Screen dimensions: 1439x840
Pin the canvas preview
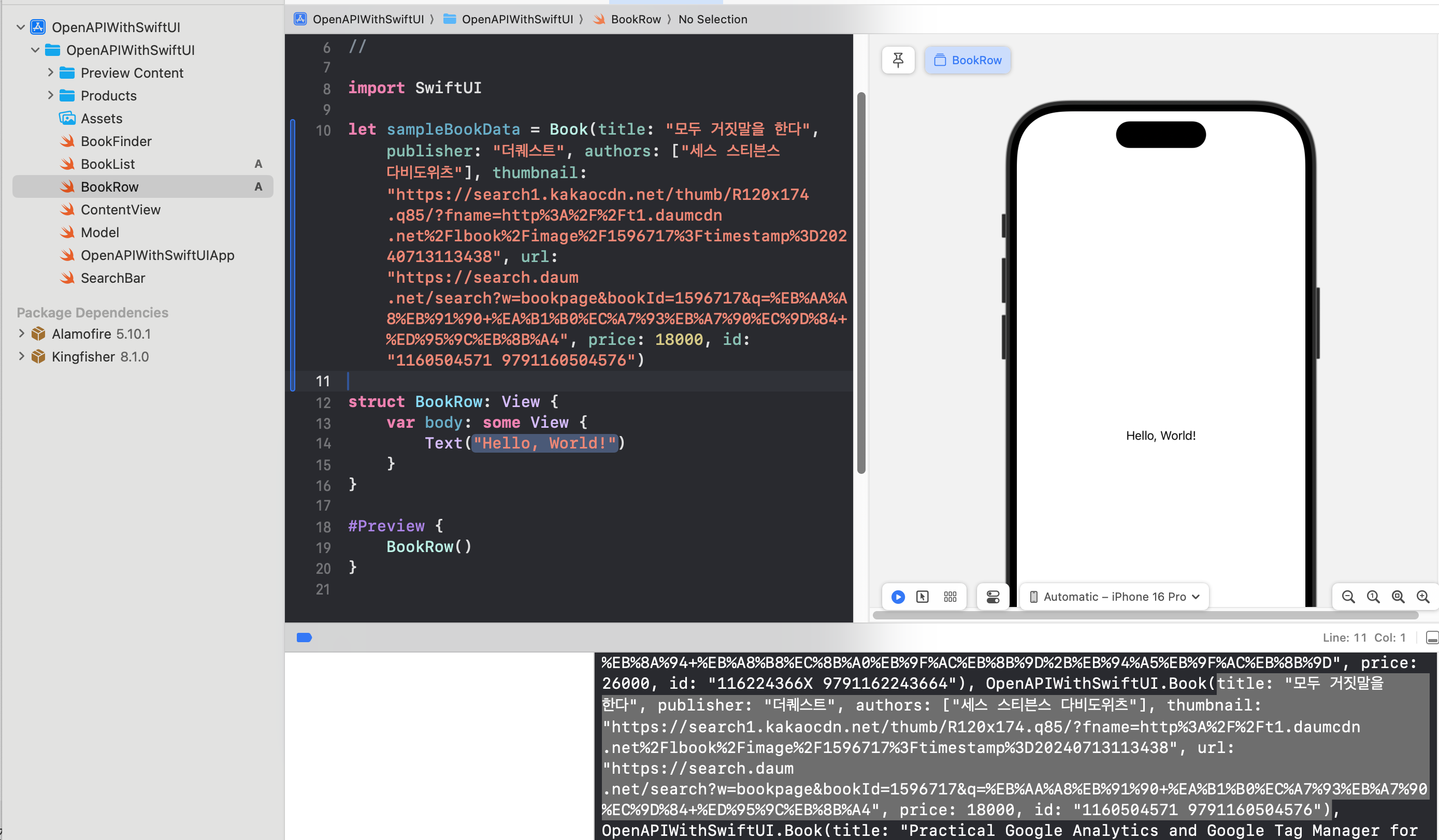[898, 60]
